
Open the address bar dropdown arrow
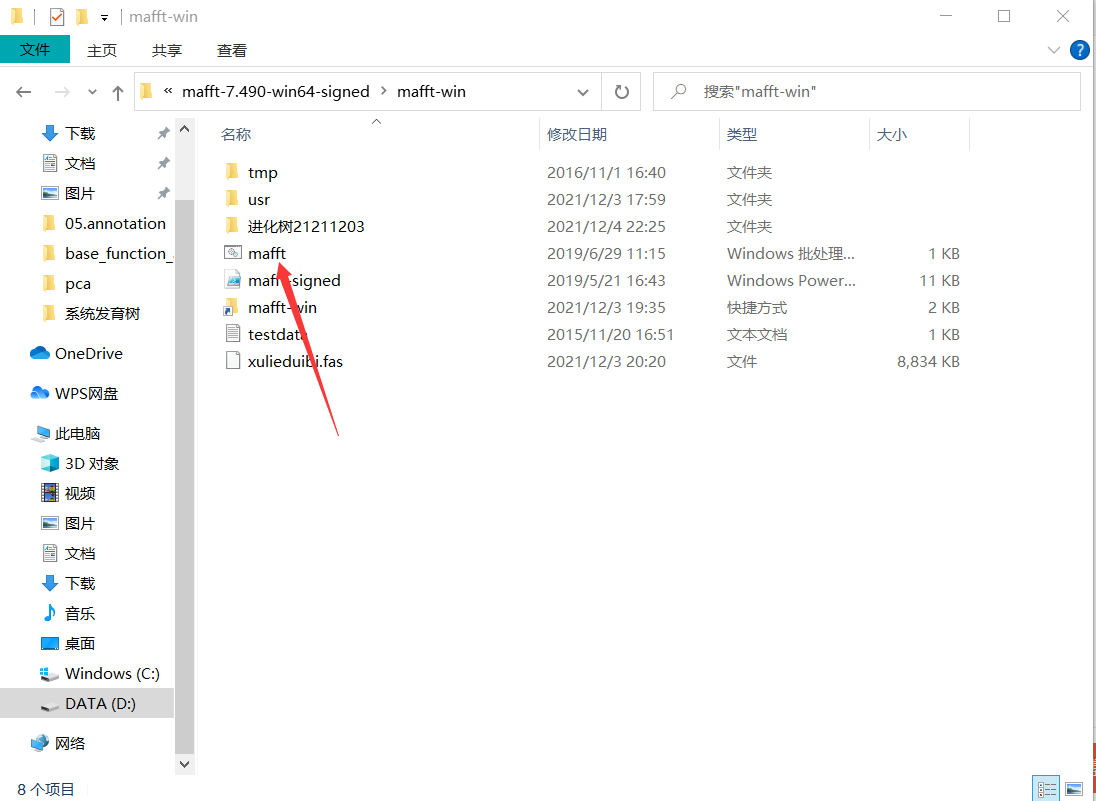[583, 91]
